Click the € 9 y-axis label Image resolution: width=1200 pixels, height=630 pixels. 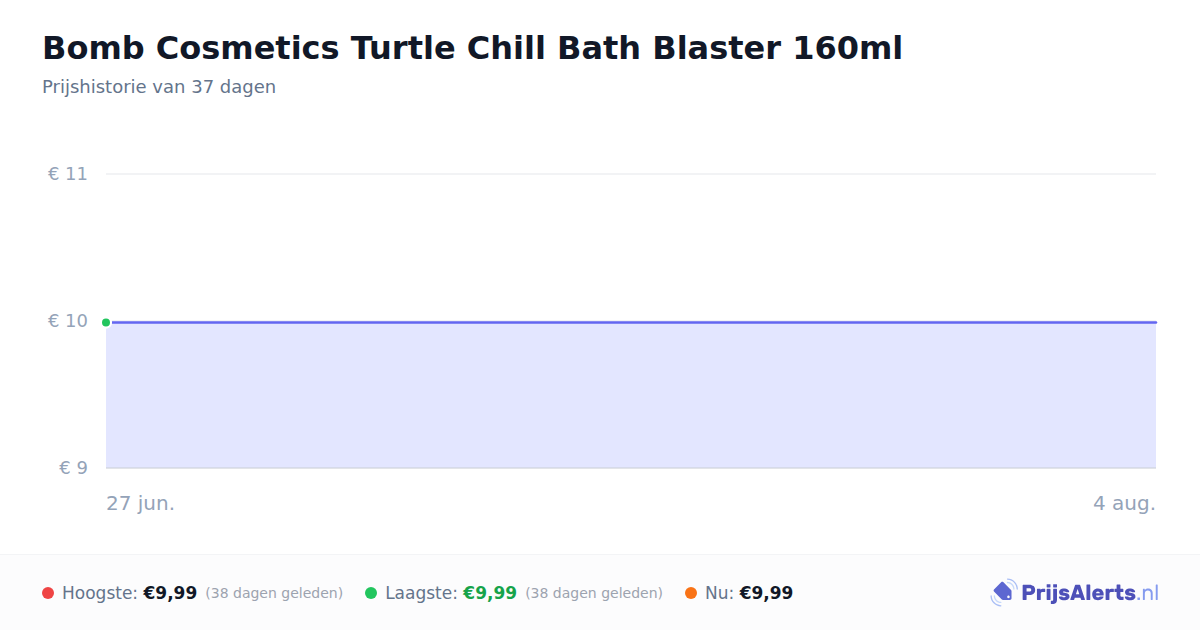point(73,468)
